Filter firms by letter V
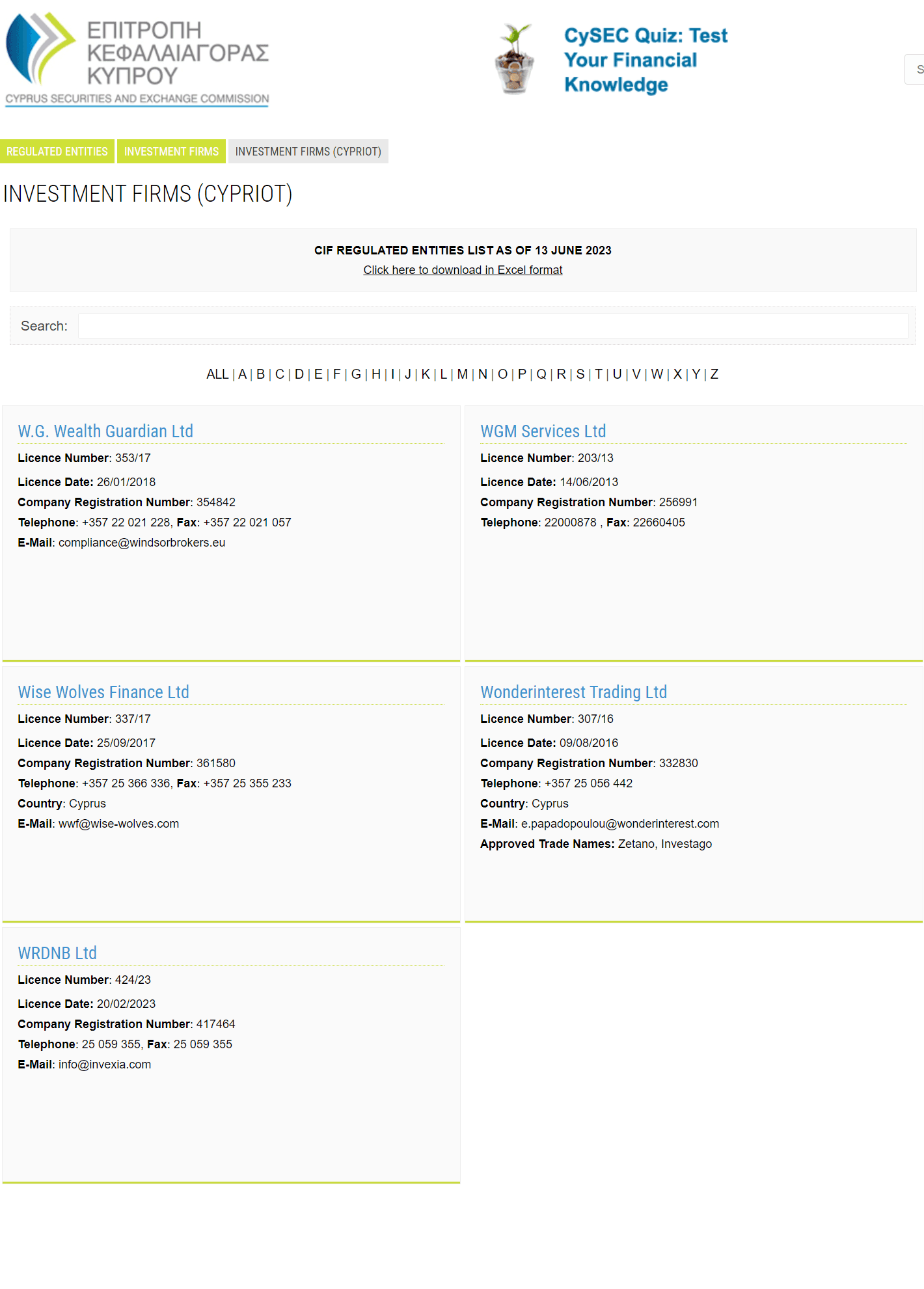 click(x=636, y=374)
